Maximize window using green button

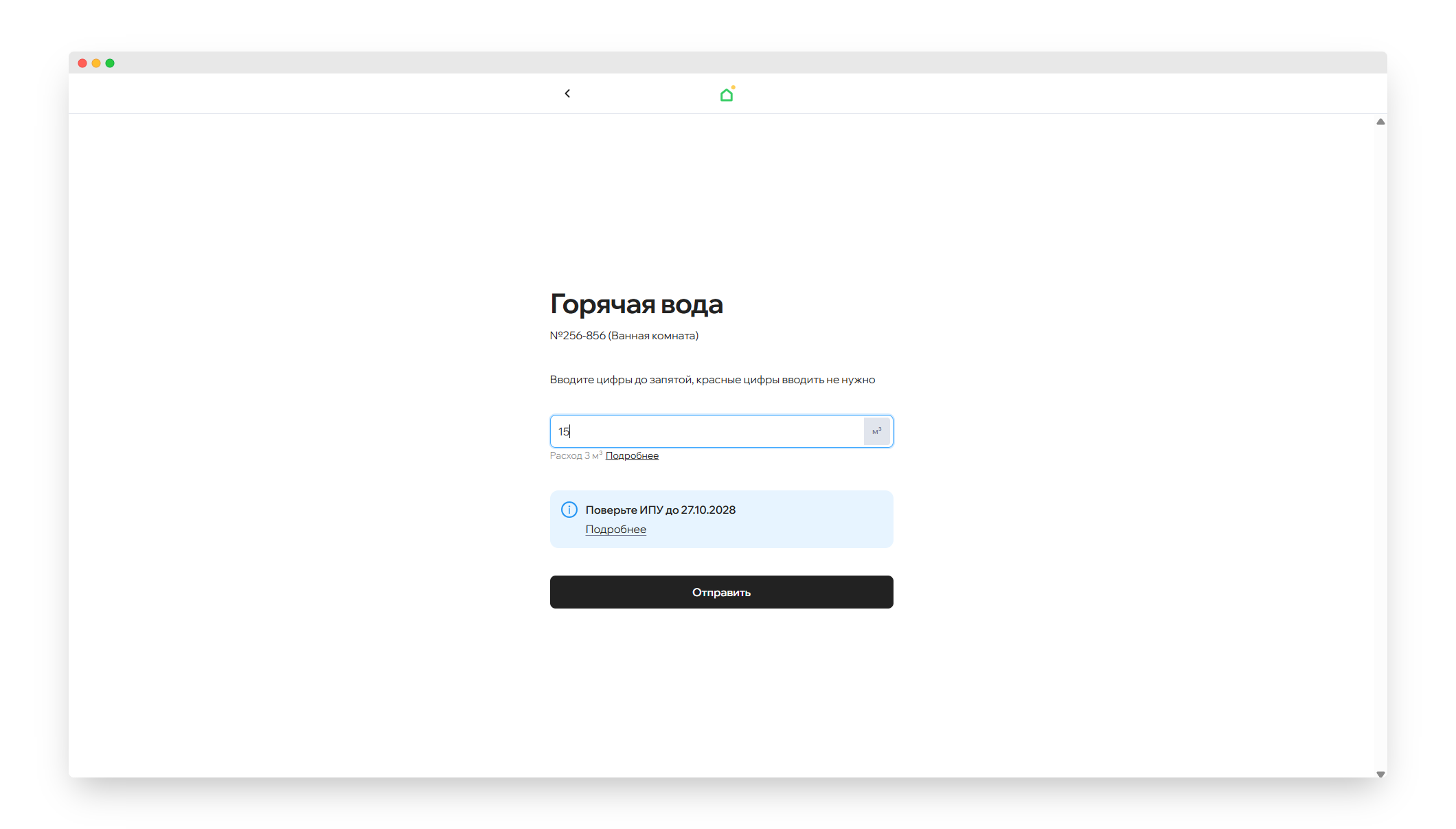(x=110, y=63)
